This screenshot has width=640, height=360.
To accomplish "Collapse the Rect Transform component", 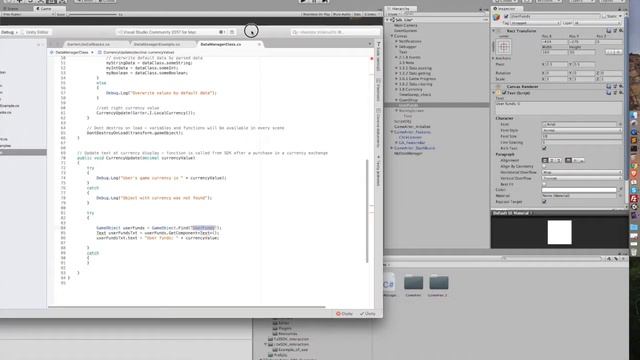I will [494, 31].
